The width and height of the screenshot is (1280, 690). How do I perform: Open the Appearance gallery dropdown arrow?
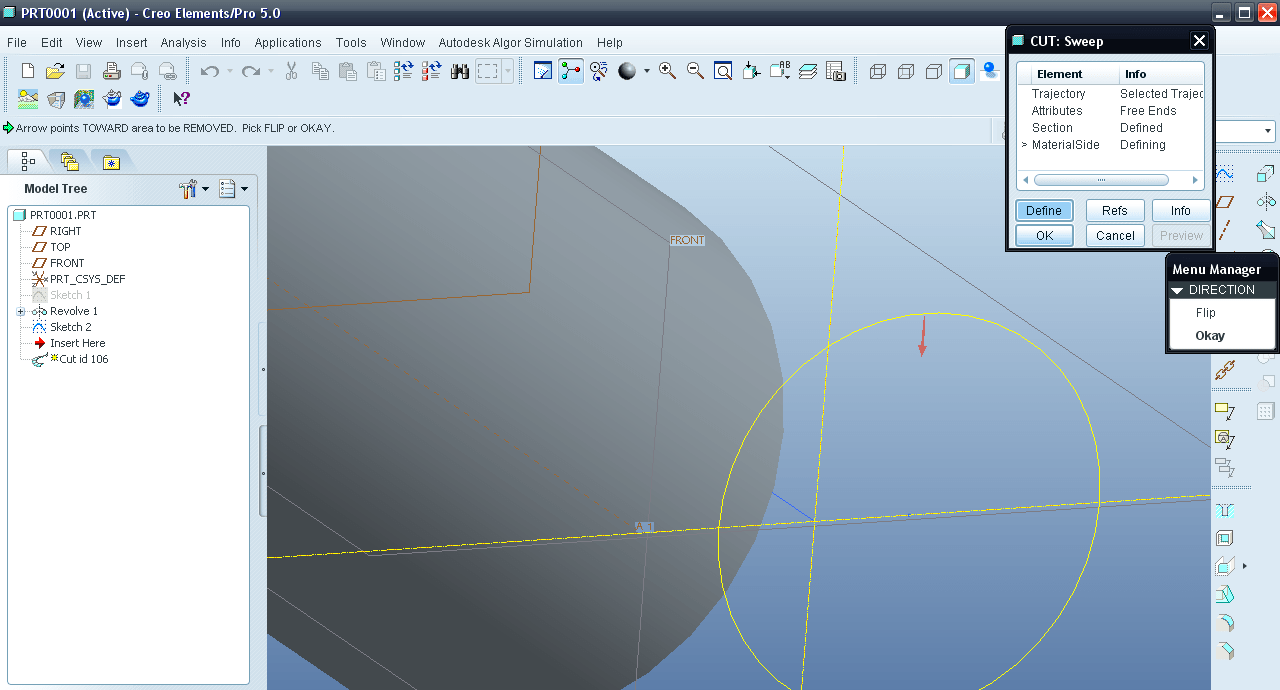646,71
